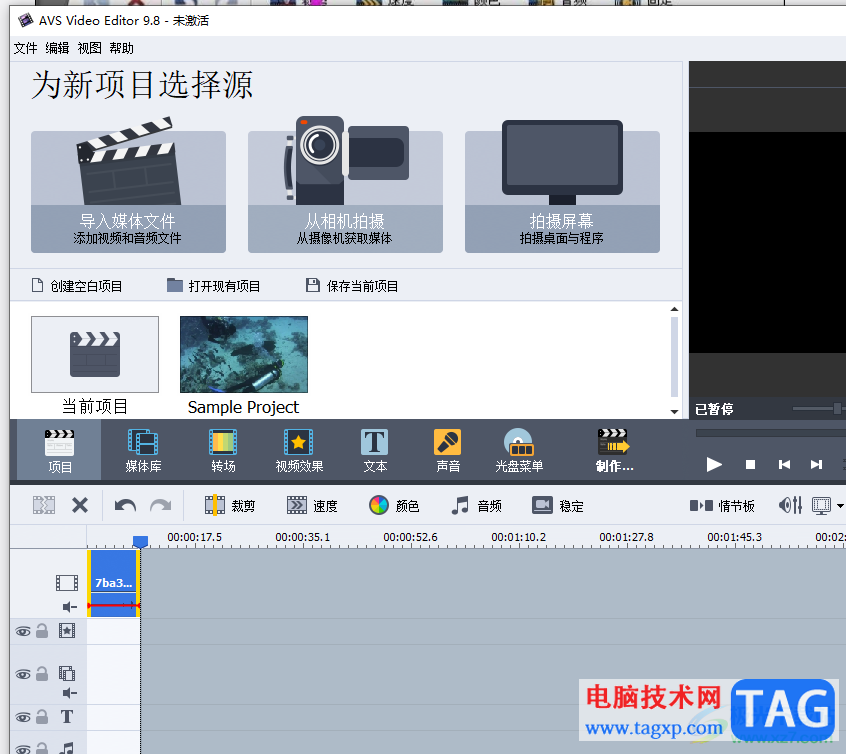
Task: Toggle visibility of video effects track
Action: tap(23, 631)
